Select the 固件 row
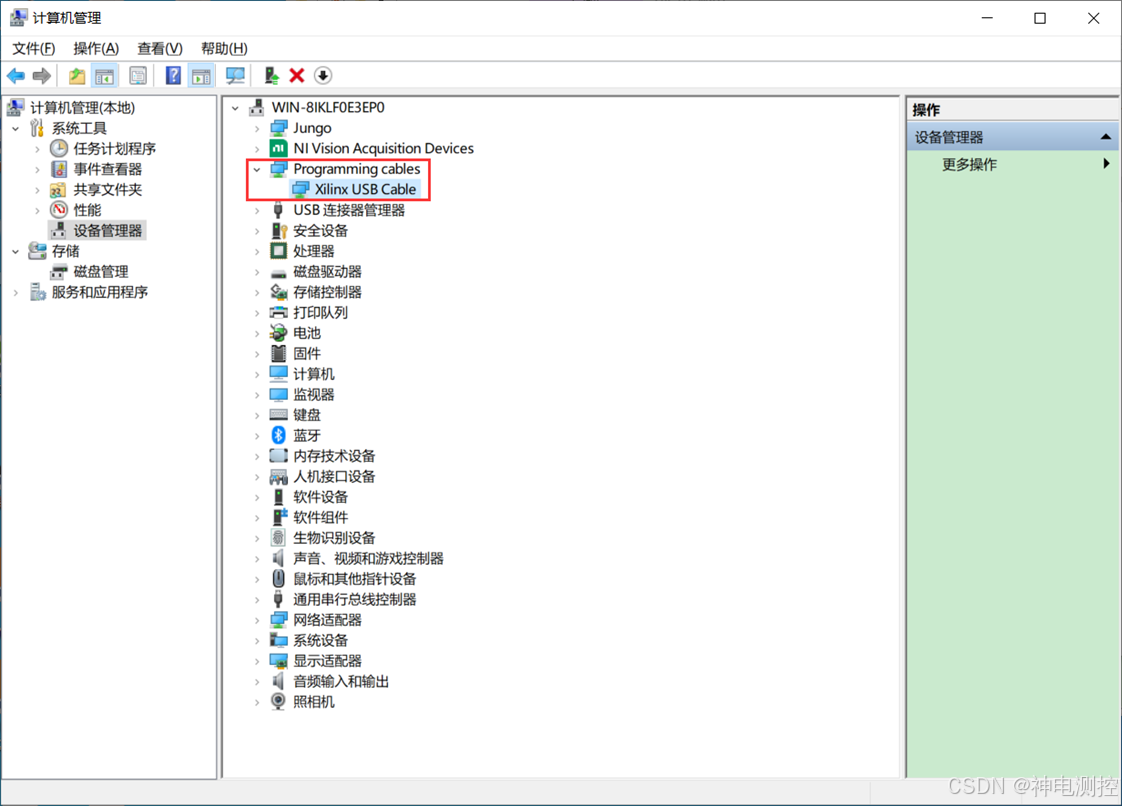1122x806 pixels. [x=307, y=354]
